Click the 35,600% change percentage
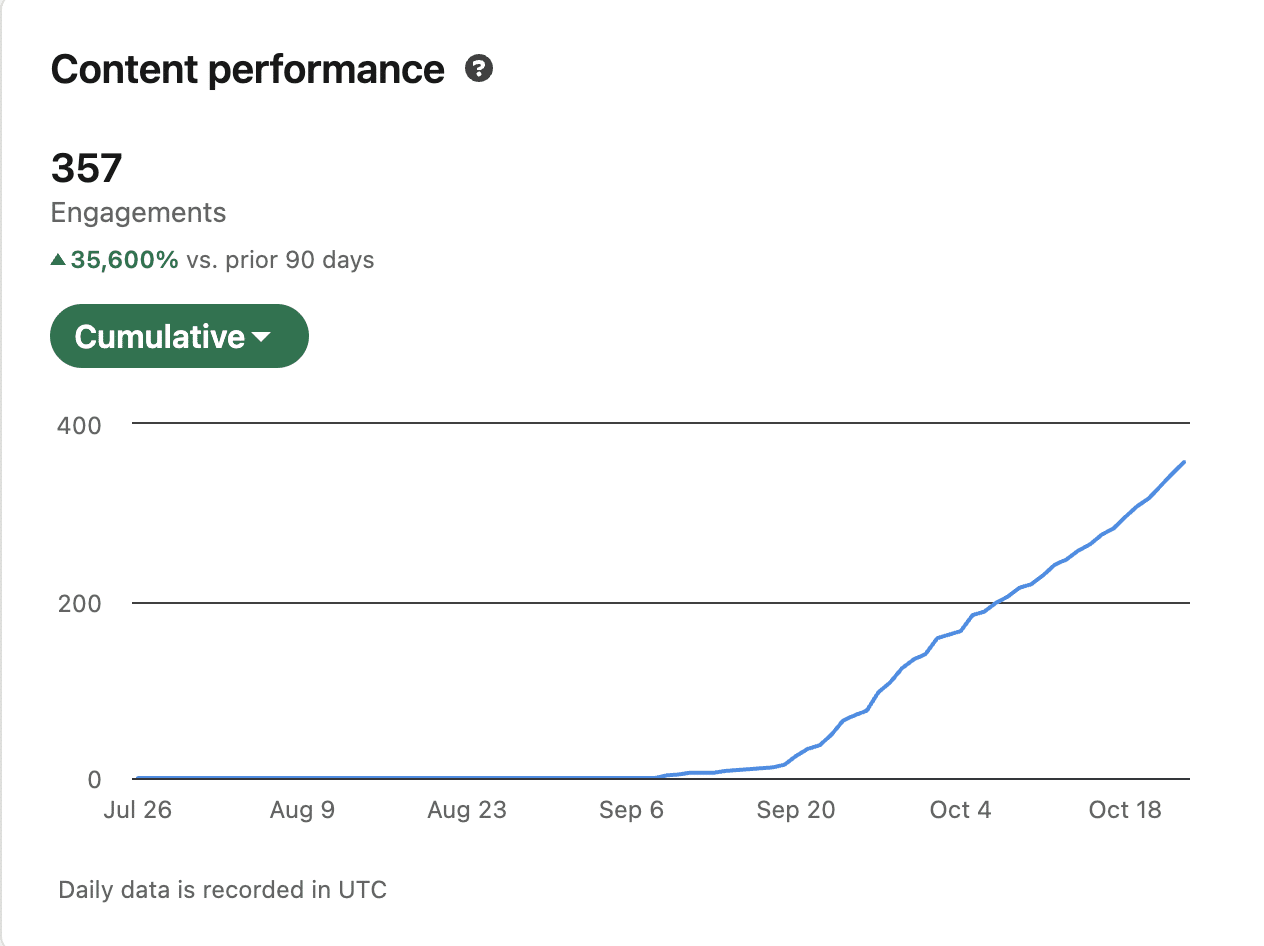Screen dimensions: 1264x946 124,260
